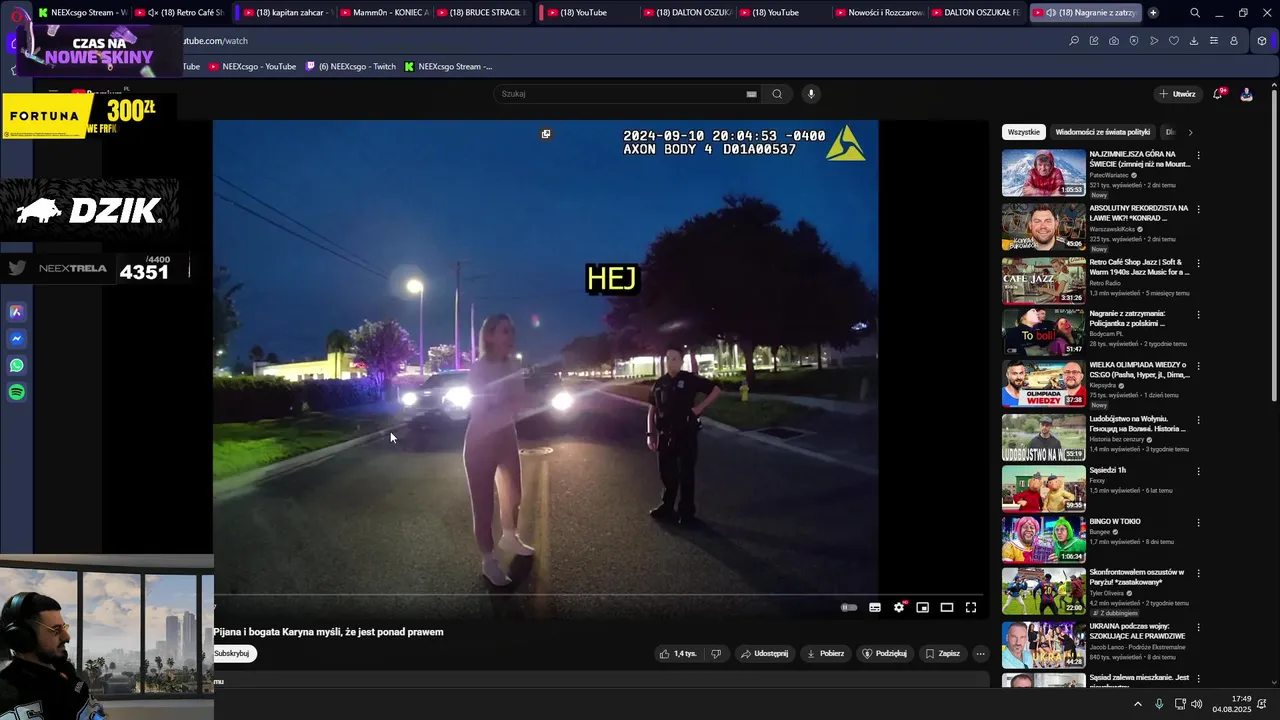
Task: Open video player settings gear
Action: click(899, 607)
